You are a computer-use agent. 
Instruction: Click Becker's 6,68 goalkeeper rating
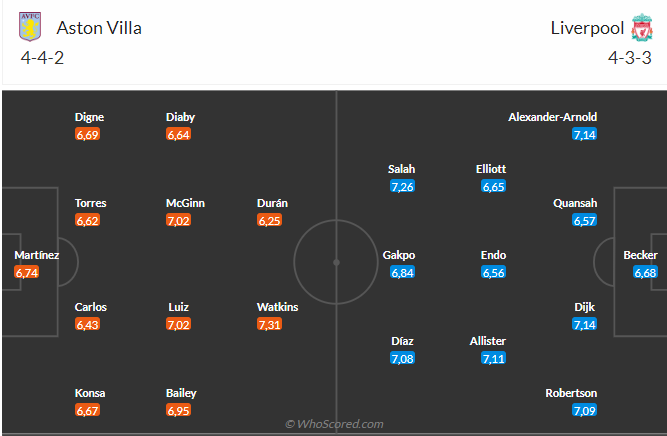pos(645,272)
